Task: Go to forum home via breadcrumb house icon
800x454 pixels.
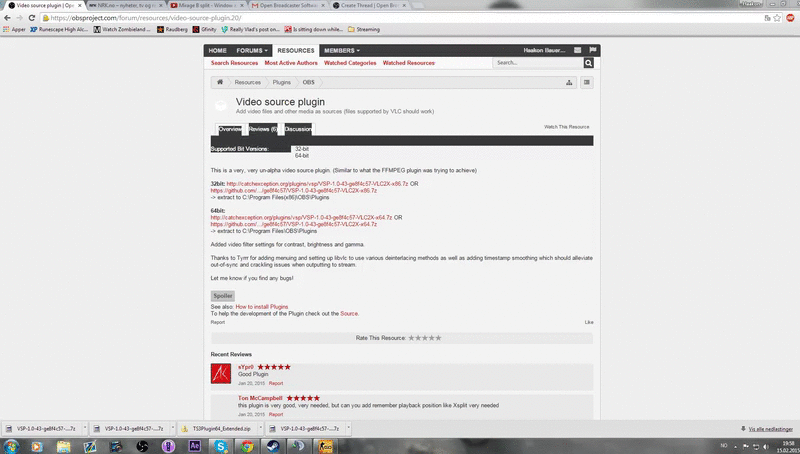Action: point(220,82)
